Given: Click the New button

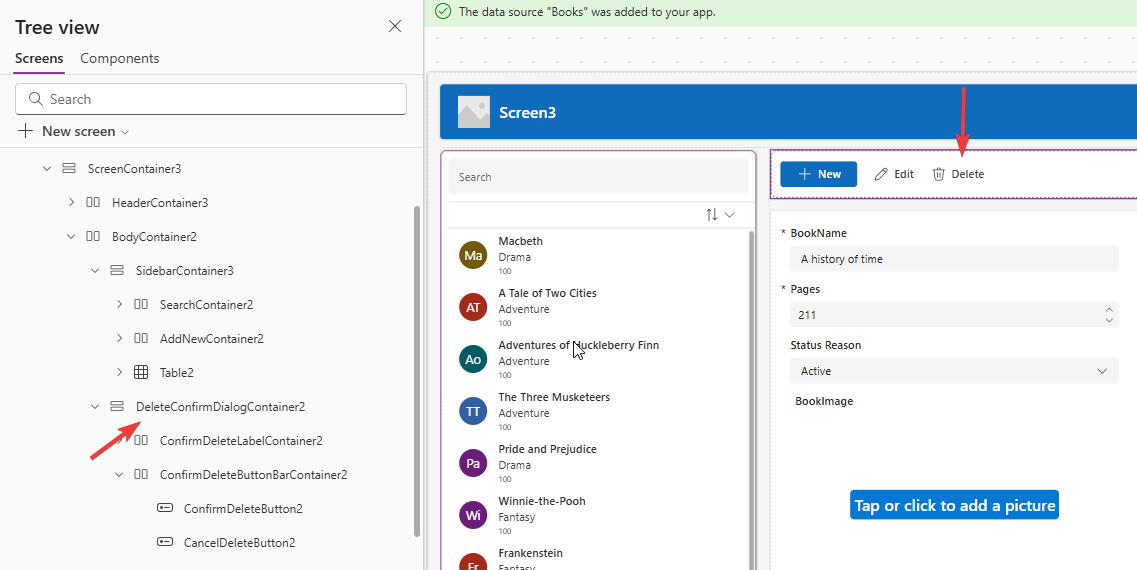Looking at the screenshot, I should click(x=818, y=174).
